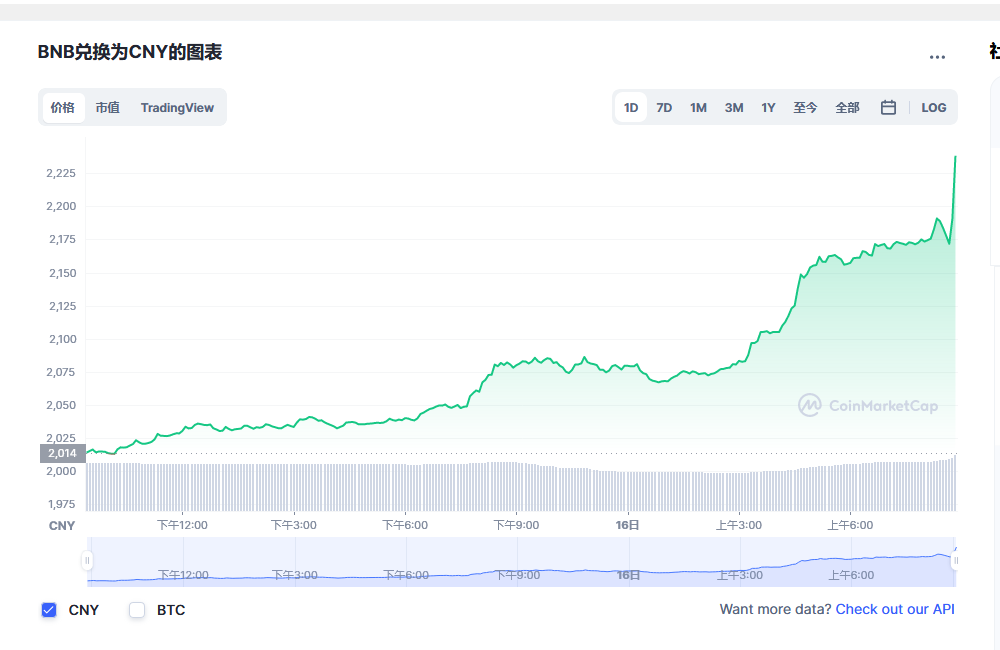Switch to the 市值 tab
The width and height of the screenshot is (1000, 650).
pyautogui.click(x=108, y=108)
